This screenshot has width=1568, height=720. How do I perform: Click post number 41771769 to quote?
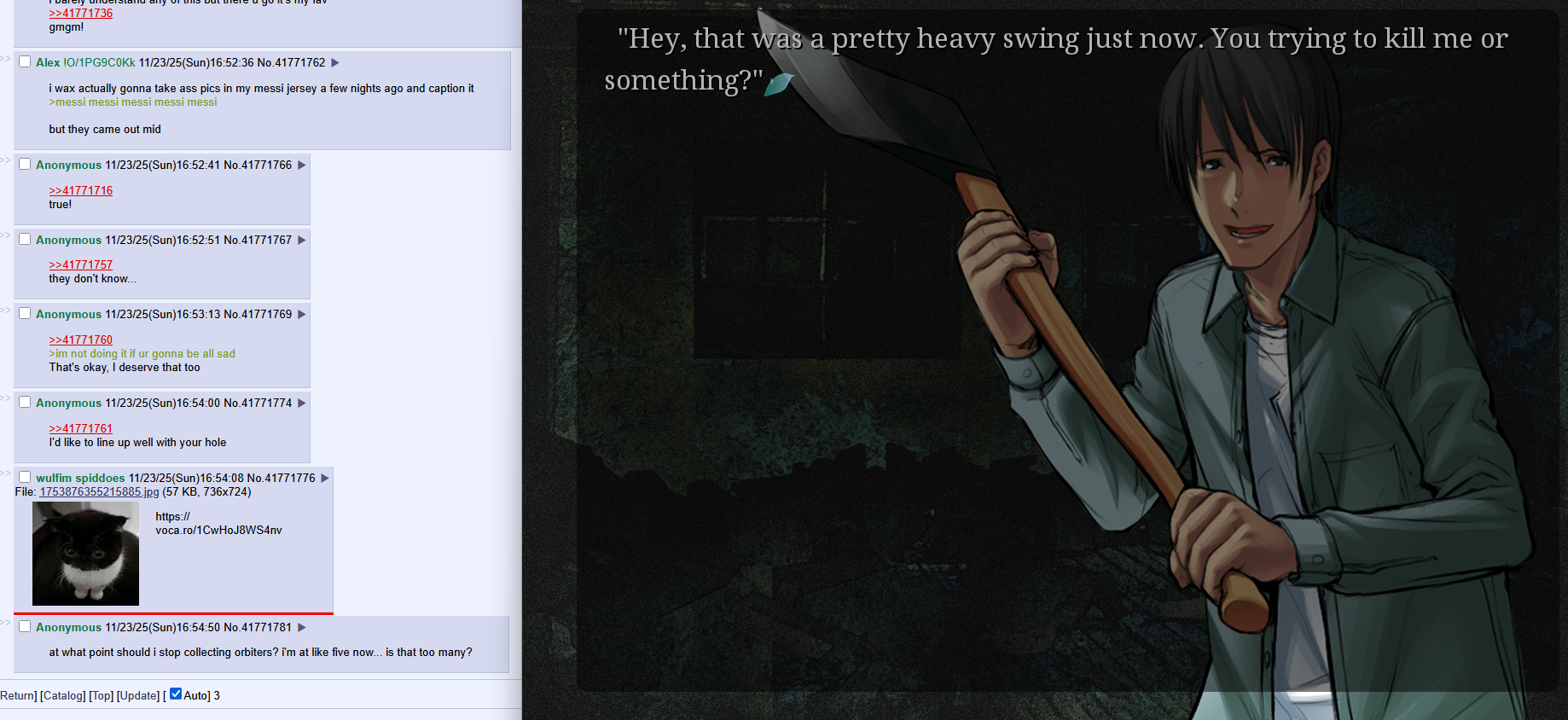point(267,314)
